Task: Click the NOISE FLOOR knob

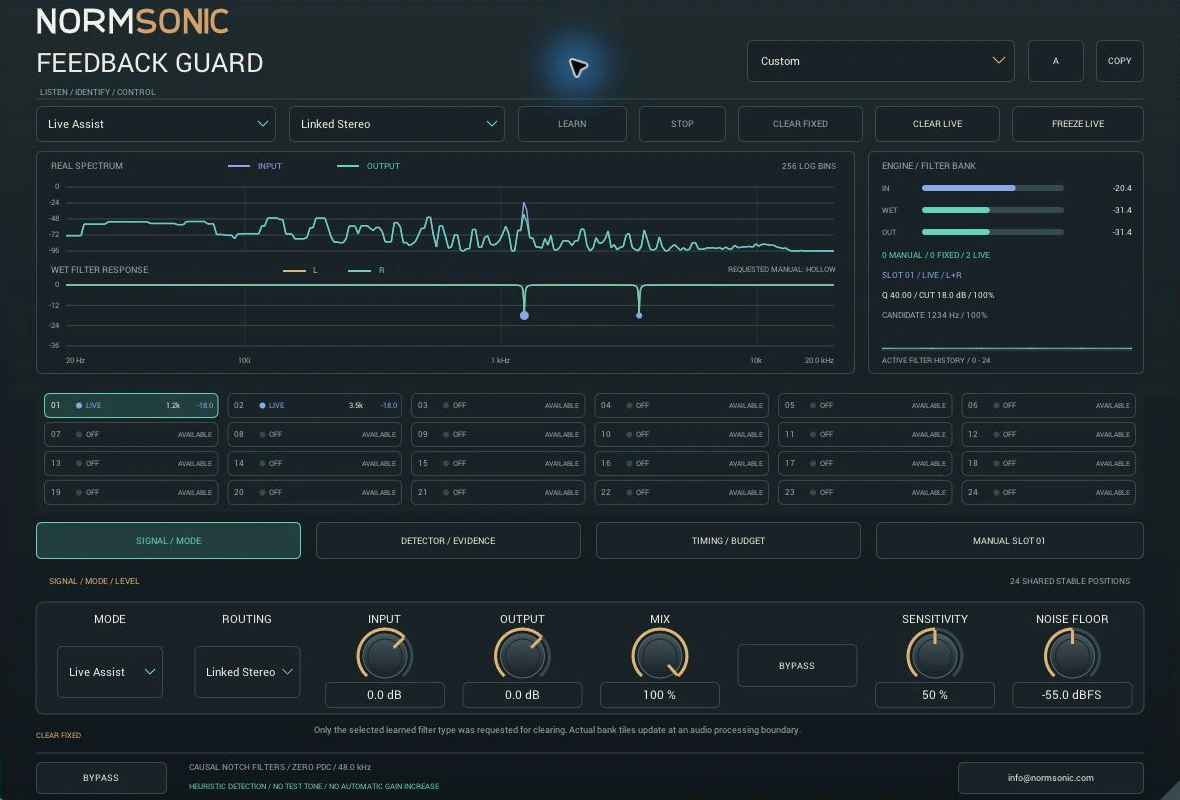Action: click(x=1072, y=656)
